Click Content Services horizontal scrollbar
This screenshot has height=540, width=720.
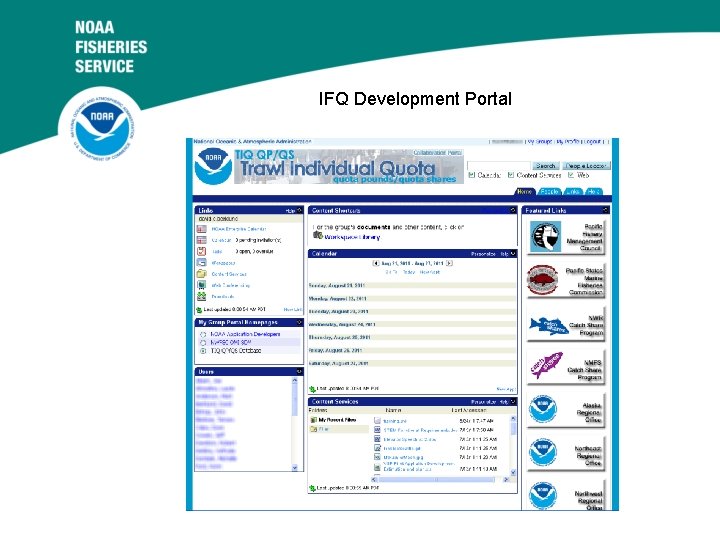(440, 480)
